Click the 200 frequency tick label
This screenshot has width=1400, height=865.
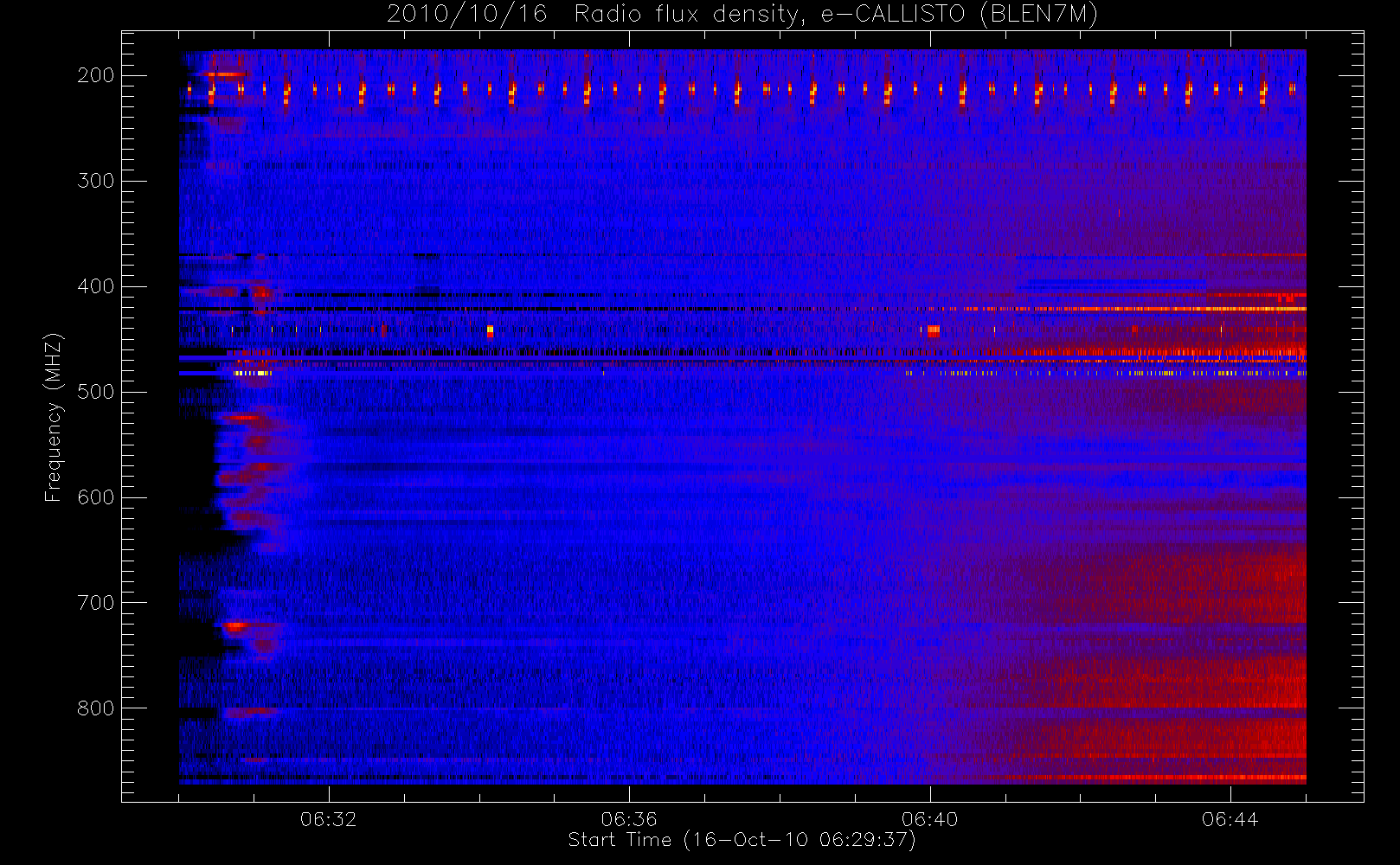95,75
